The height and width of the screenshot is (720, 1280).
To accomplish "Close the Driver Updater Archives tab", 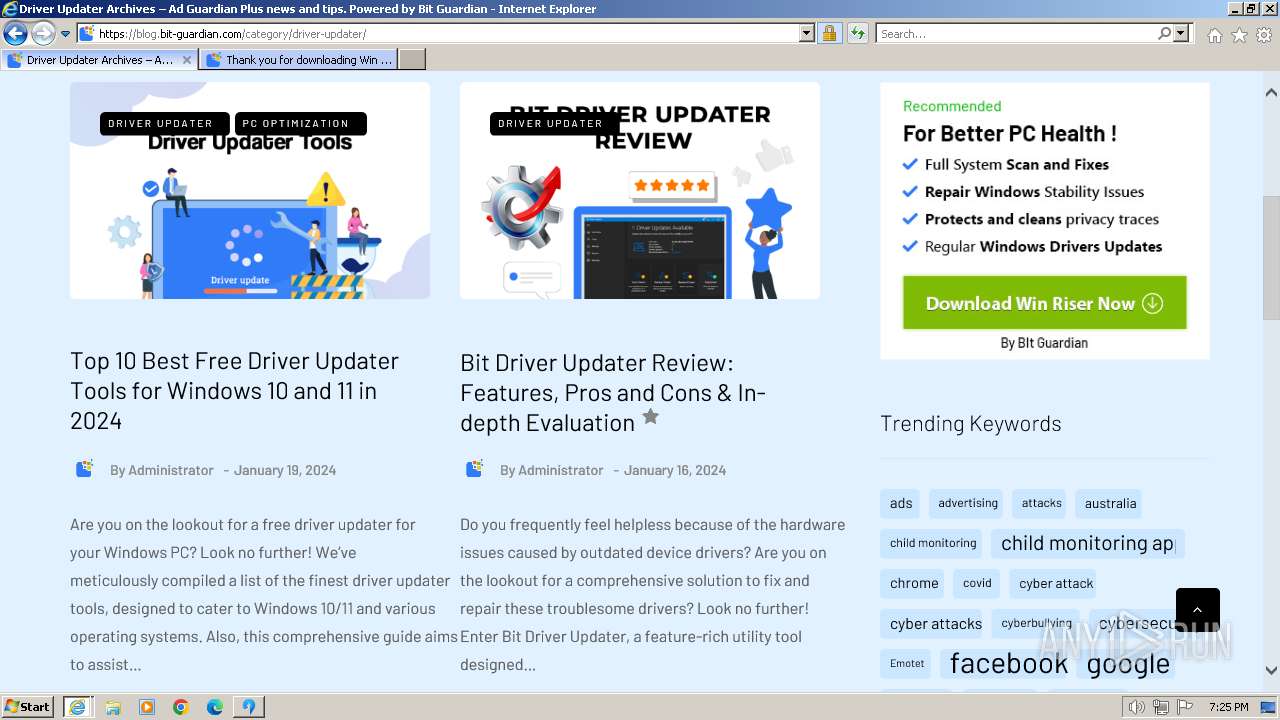I will (x=186, y=60).
